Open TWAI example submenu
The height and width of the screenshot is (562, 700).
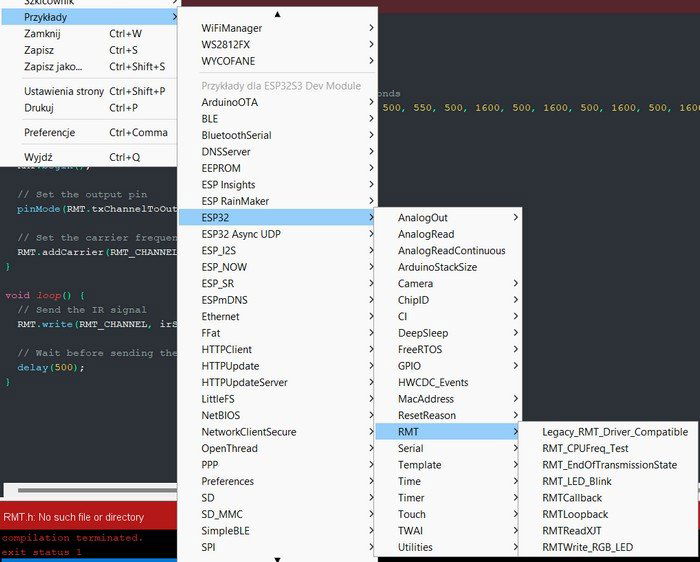pos(448,531)
